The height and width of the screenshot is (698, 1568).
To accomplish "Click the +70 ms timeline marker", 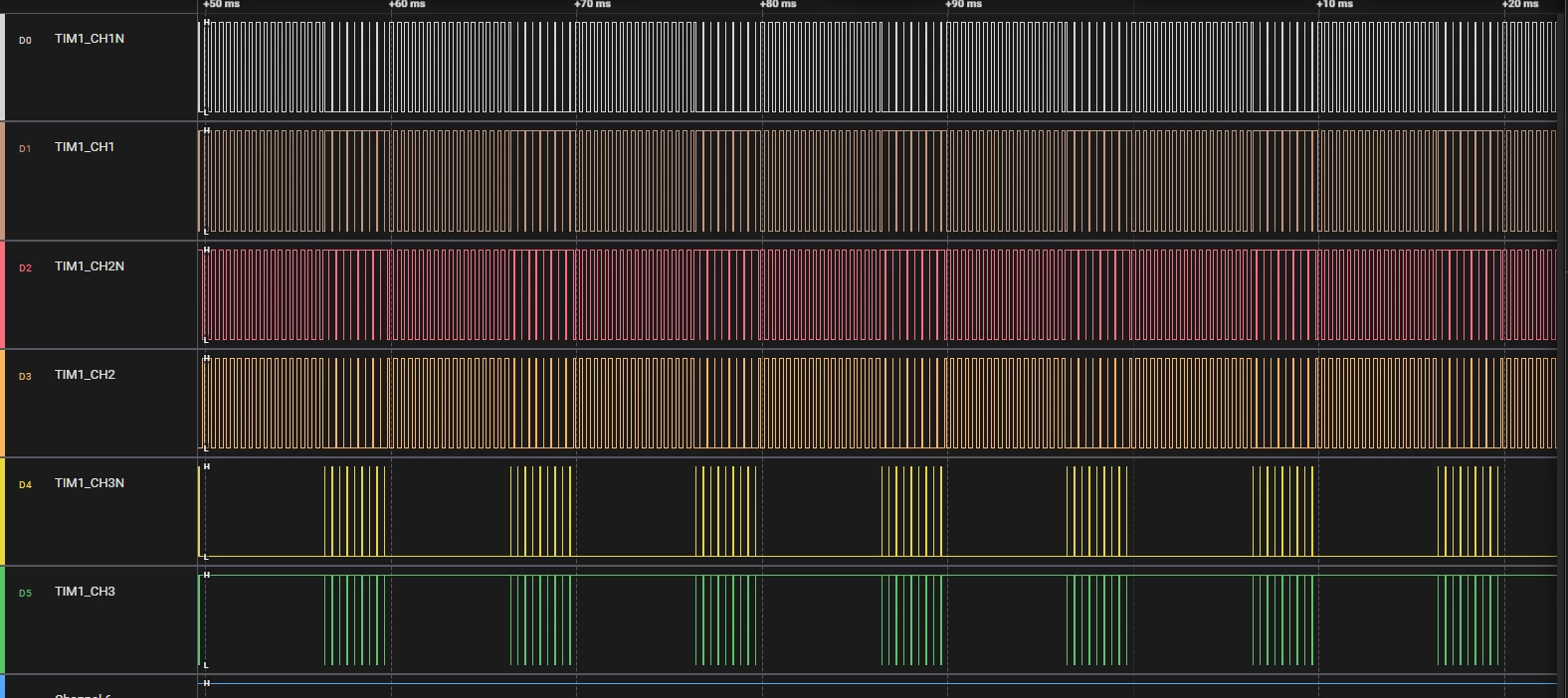I will click(x=593, y=4).
